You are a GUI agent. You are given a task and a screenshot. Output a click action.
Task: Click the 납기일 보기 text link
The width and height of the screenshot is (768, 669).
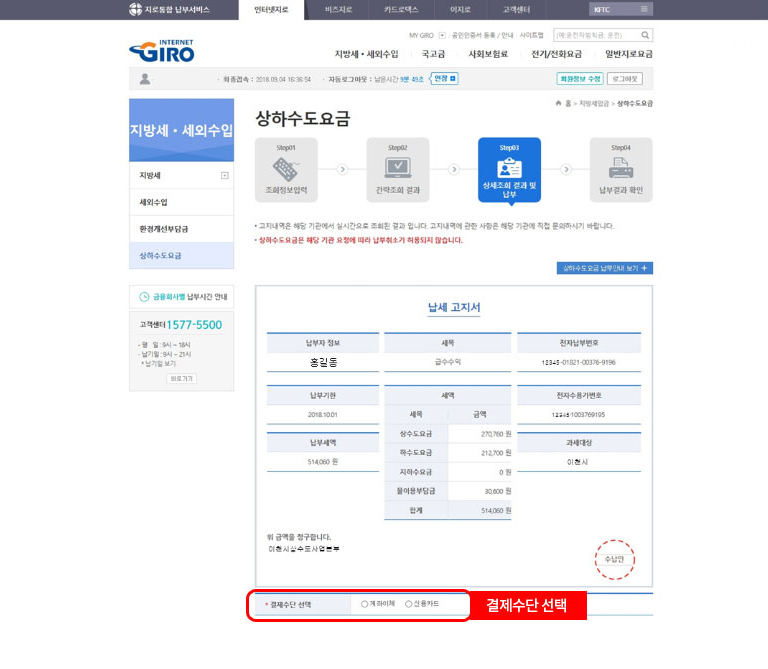[160, 363]
